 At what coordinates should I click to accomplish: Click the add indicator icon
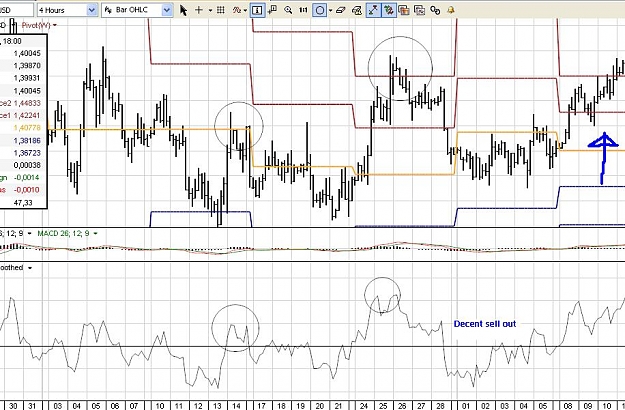tap(237, 10)
